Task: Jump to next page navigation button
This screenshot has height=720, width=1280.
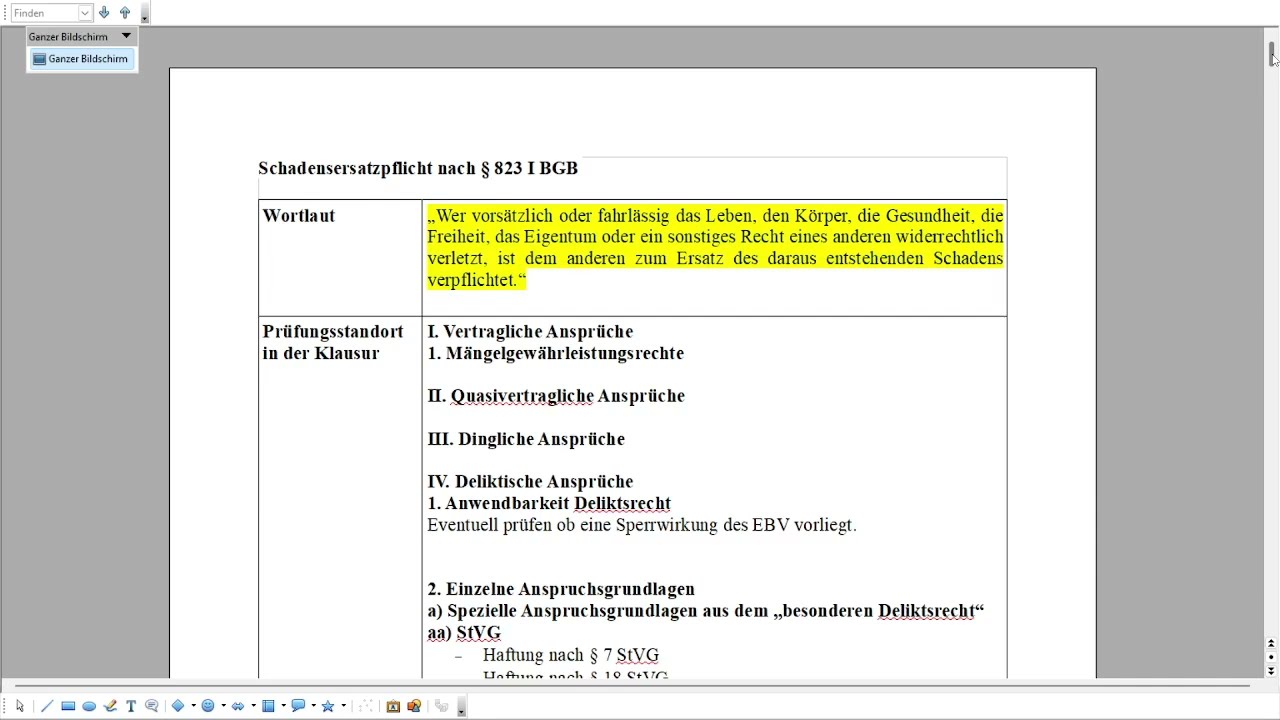Action: pos(1271,670)
